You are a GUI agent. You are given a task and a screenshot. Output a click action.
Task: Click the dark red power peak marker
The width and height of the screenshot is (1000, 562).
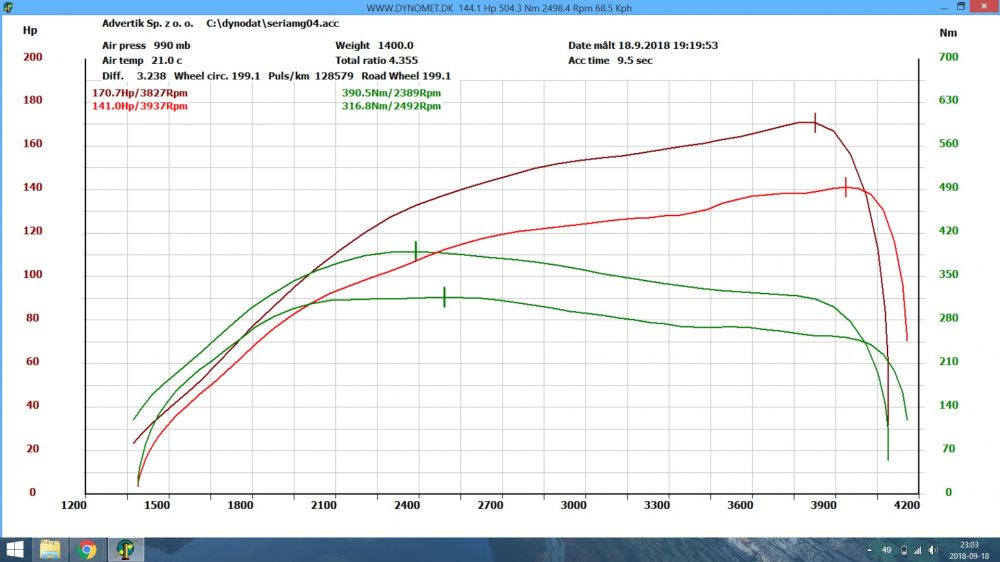tap(814, 122)
